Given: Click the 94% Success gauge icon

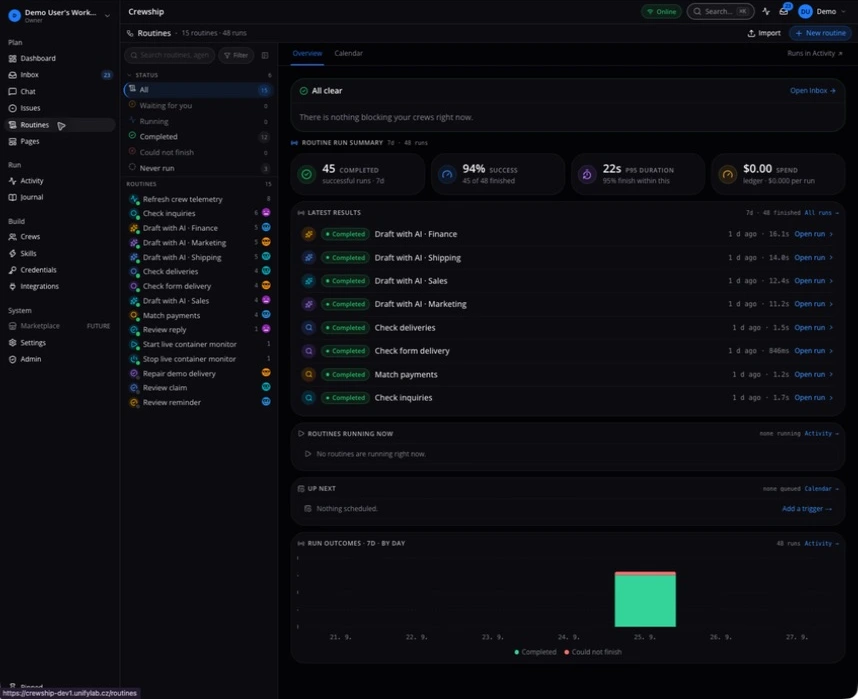Looking at the screenshot, I should pyautogui.click(x=447, y=175).
